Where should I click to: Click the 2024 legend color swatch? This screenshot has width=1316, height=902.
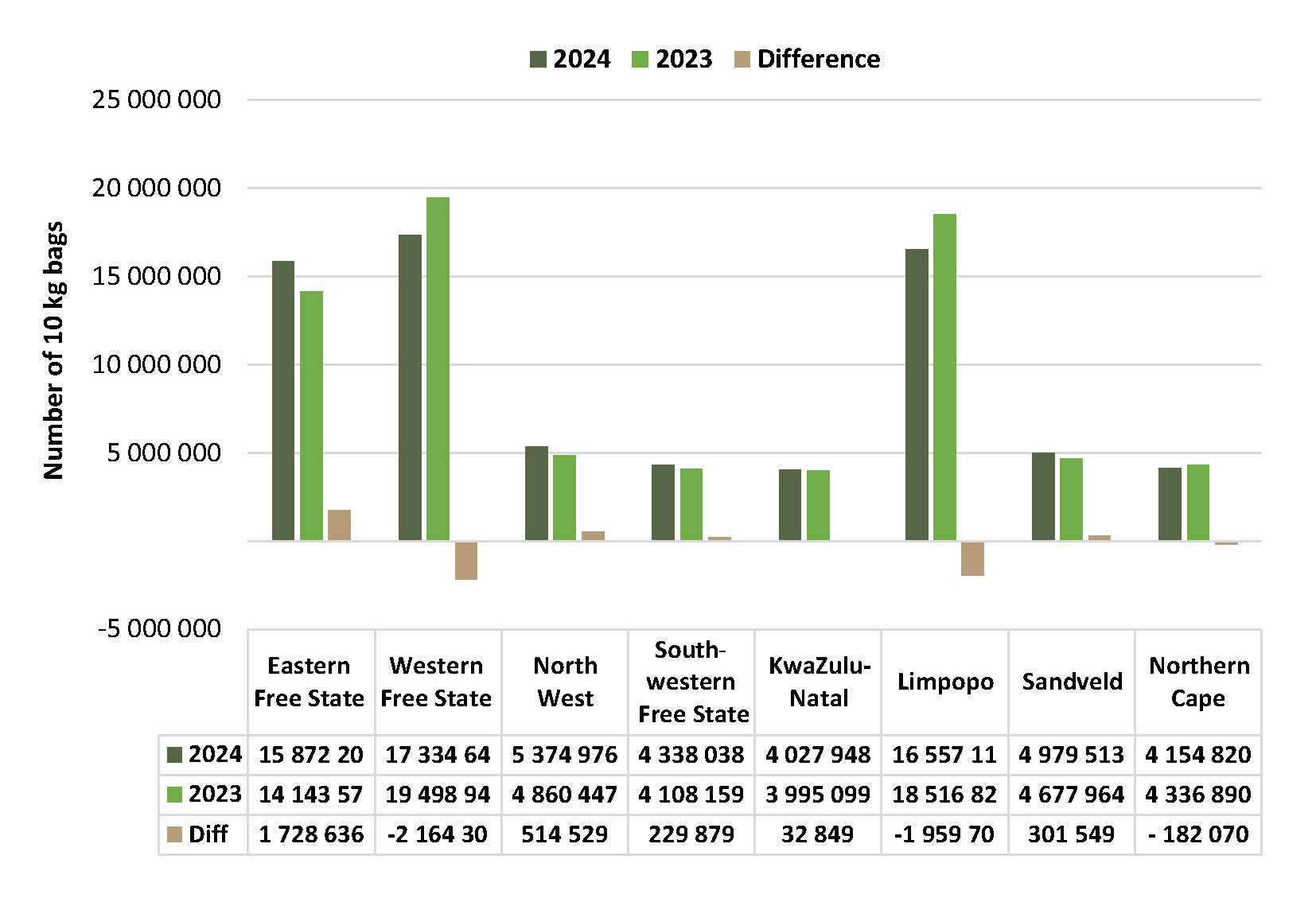[538, 60]
